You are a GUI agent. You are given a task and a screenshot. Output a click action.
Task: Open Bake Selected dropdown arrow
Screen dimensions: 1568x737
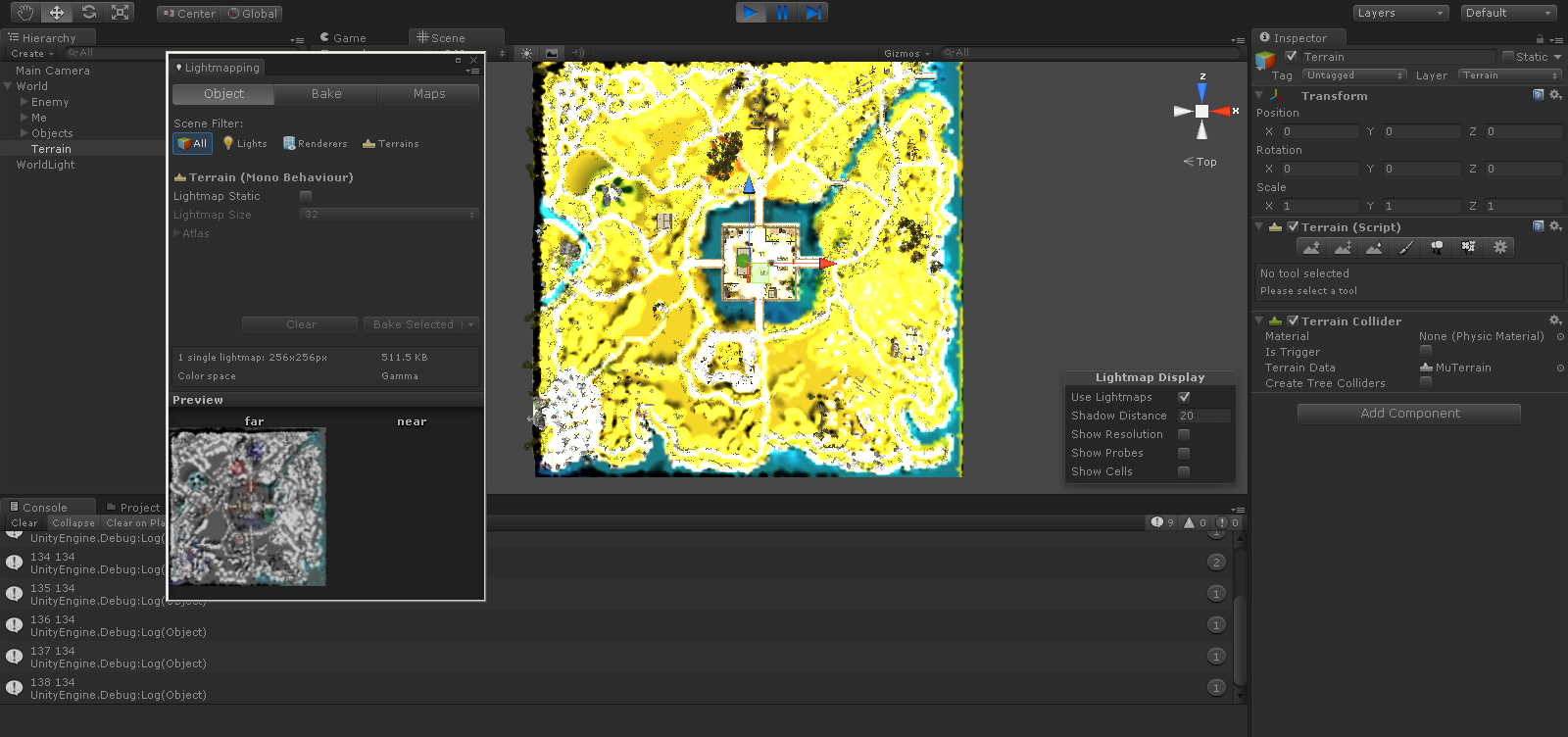click(x=470, y=324)
